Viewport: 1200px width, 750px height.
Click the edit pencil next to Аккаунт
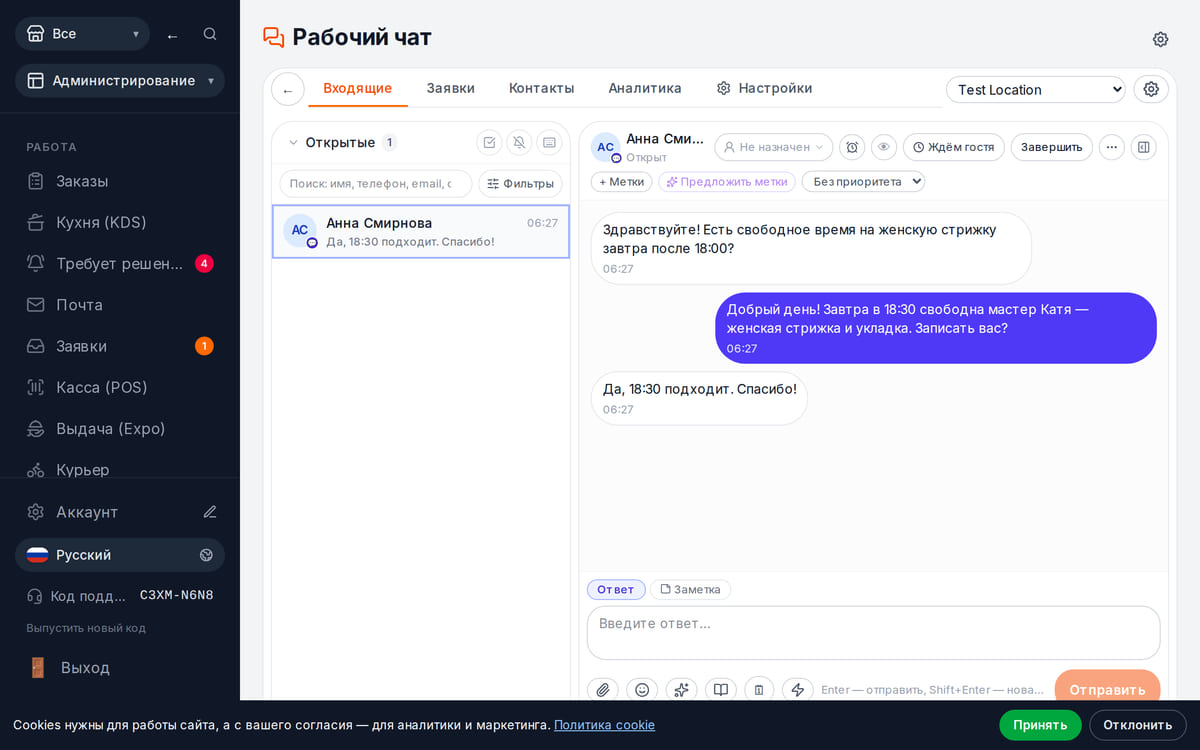pos(210,512)
